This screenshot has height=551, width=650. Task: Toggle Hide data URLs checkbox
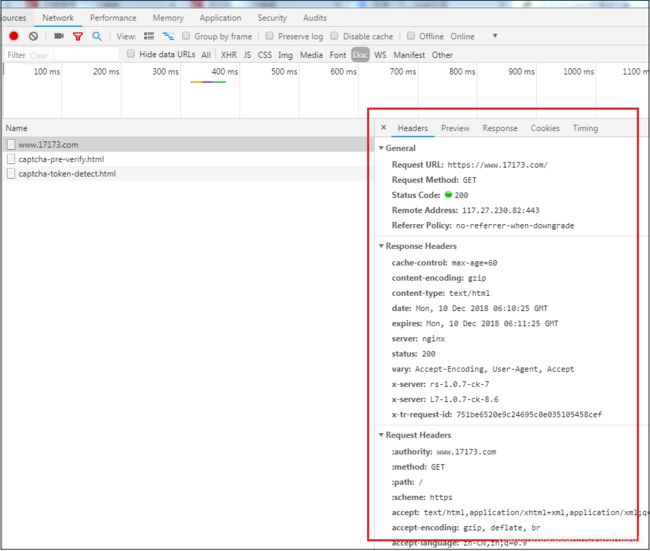[x=131, y=54]
